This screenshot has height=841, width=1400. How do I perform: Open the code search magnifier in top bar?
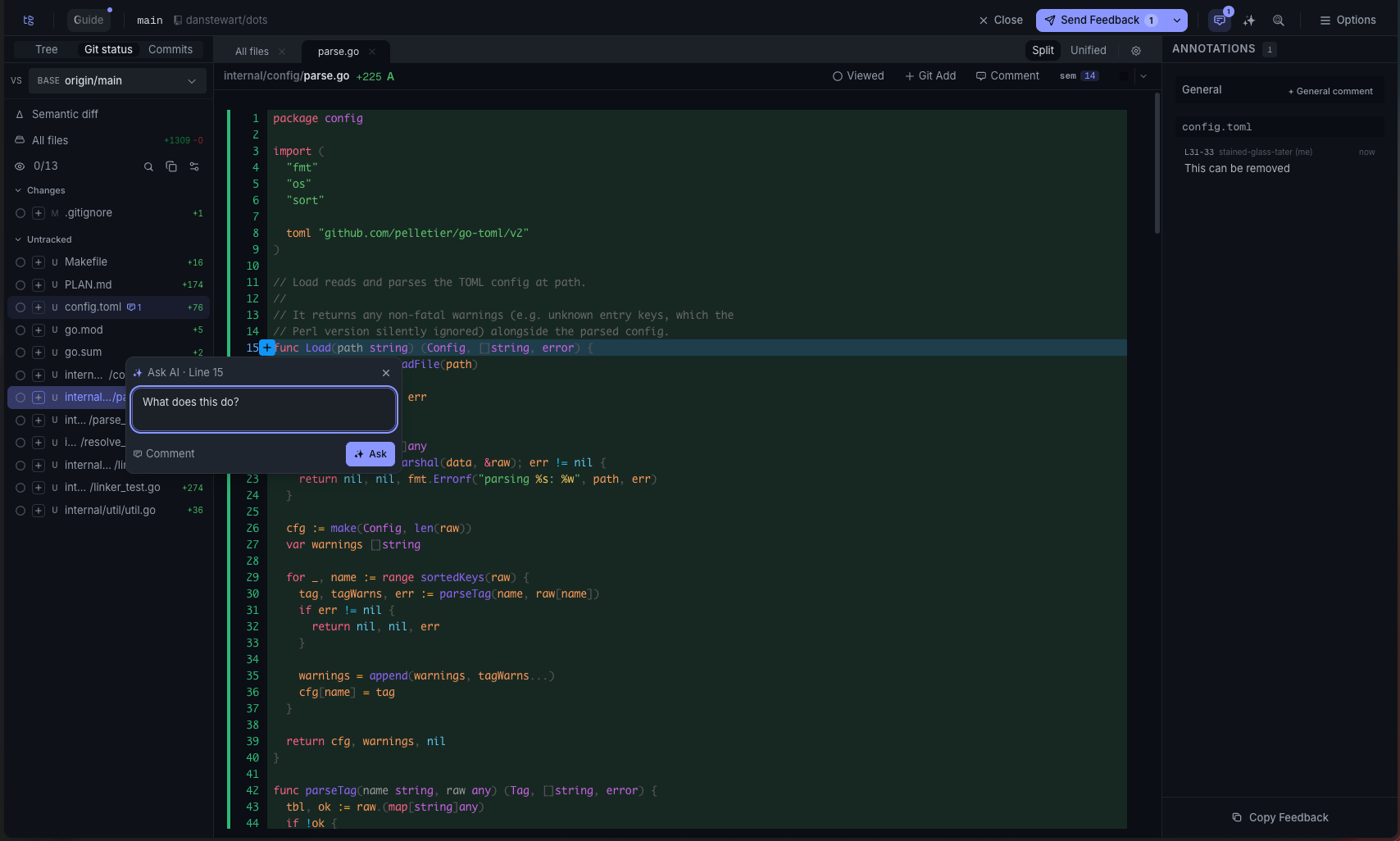pyautogui.click(x=1279, y=20)
